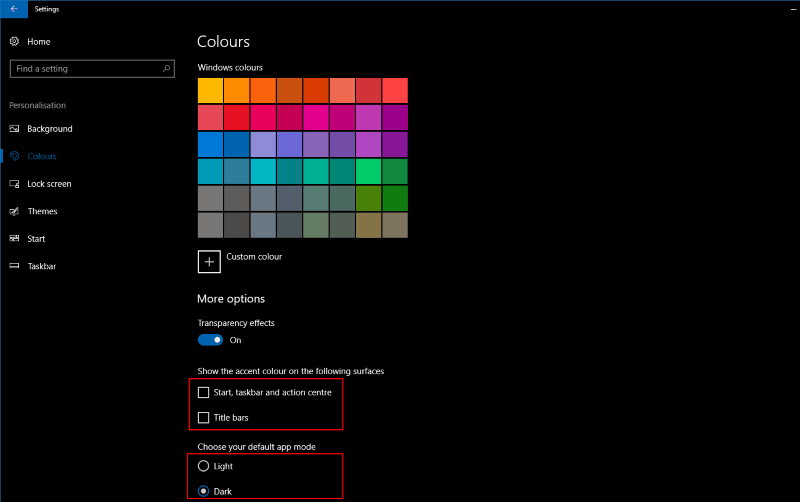Image resolution: width=800 pixels, height=502 pixels.
Task: Click the back arrow in Settings title bar
Action: 14,9
